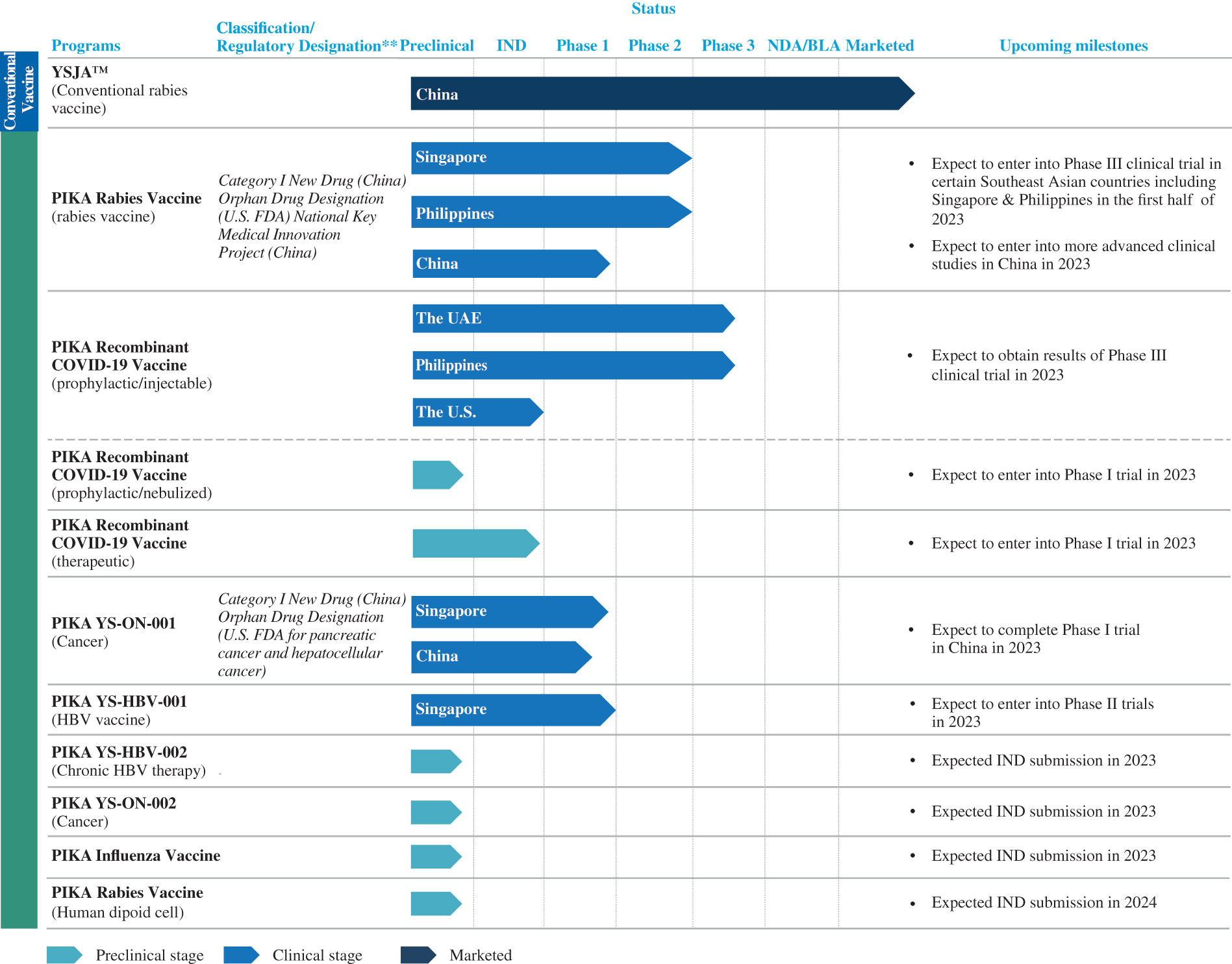This screenshot has height=964, width=1232.
Task: Click Expected IND submission in 2024 milestone
Action: [1044, 902]
